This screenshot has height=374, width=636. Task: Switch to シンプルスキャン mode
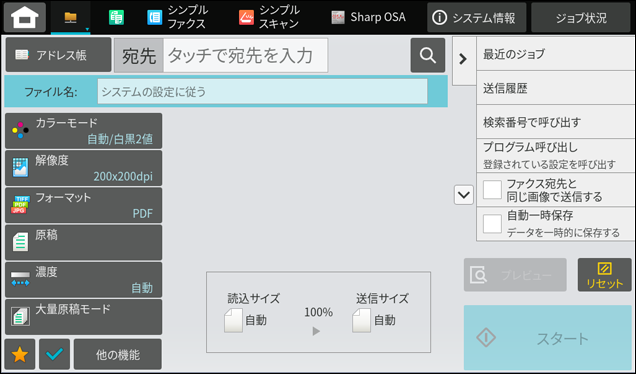[269, 17]
